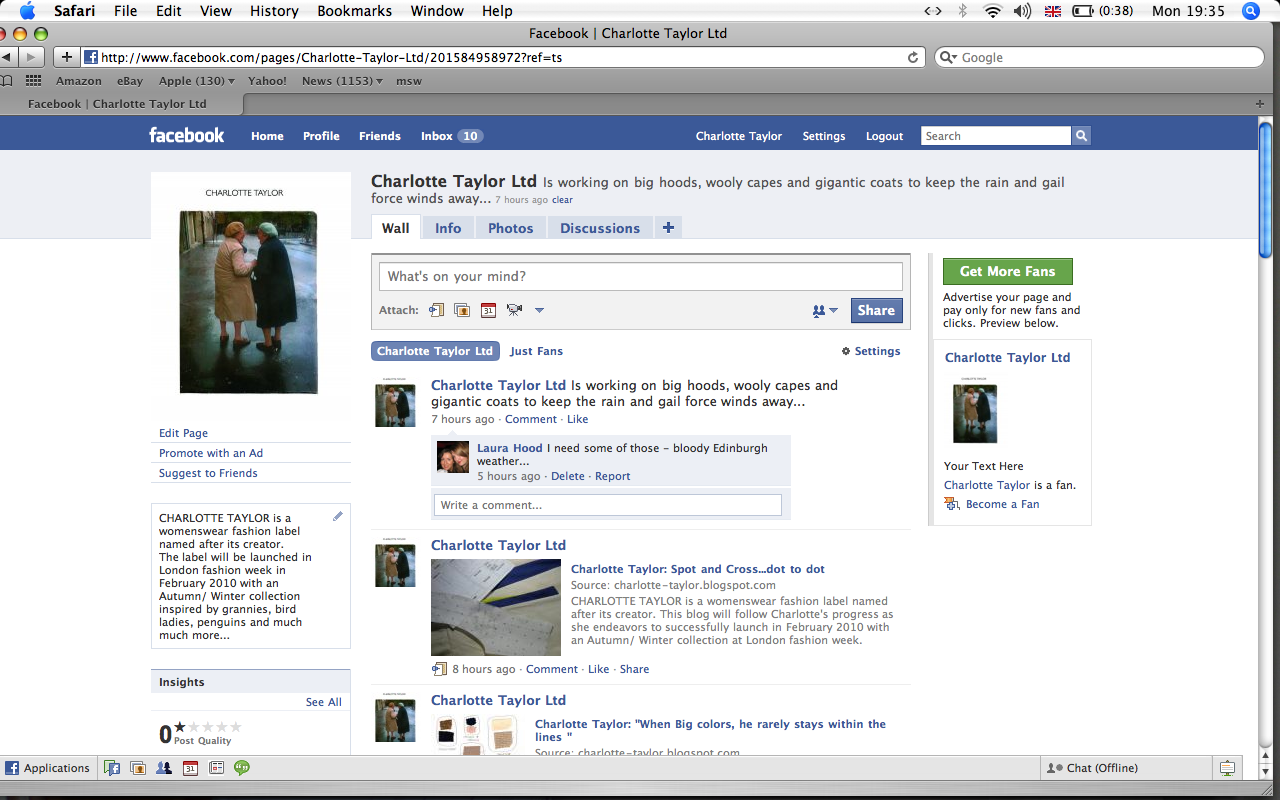Open the Wi-Fi status menu
Screen dimensions: 1280x800
point(992,11)
